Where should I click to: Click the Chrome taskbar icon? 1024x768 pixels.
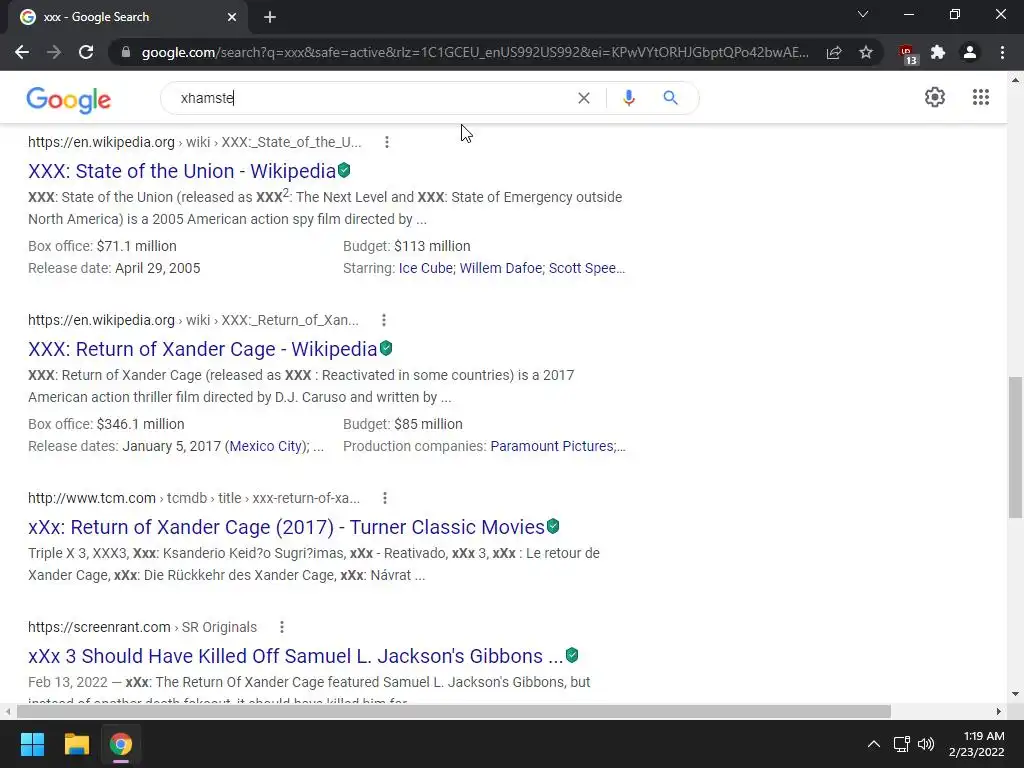[121, 744]
